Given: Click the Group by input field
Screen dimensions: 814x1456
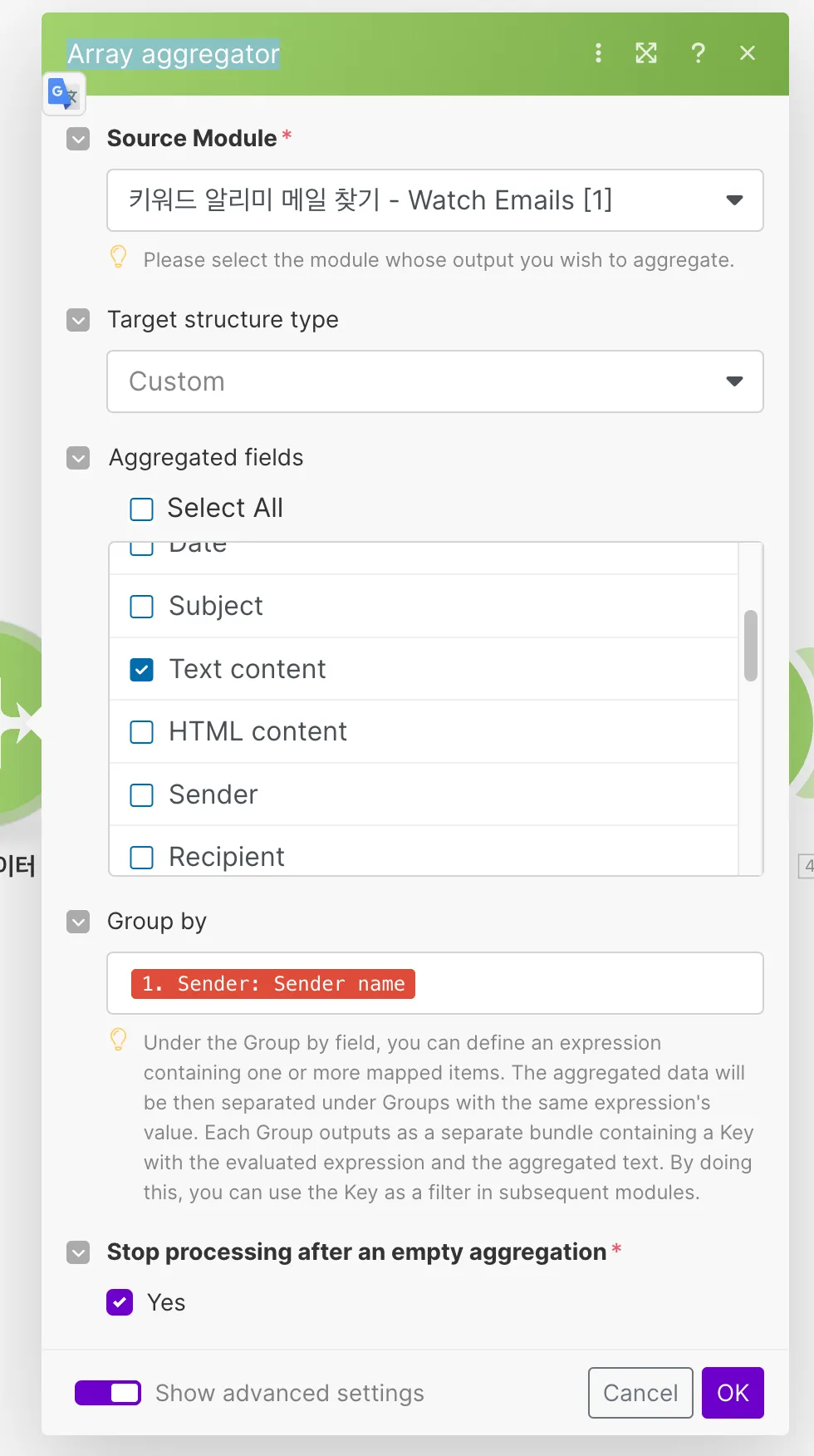Looking at the screenshot, I should 581,984.
